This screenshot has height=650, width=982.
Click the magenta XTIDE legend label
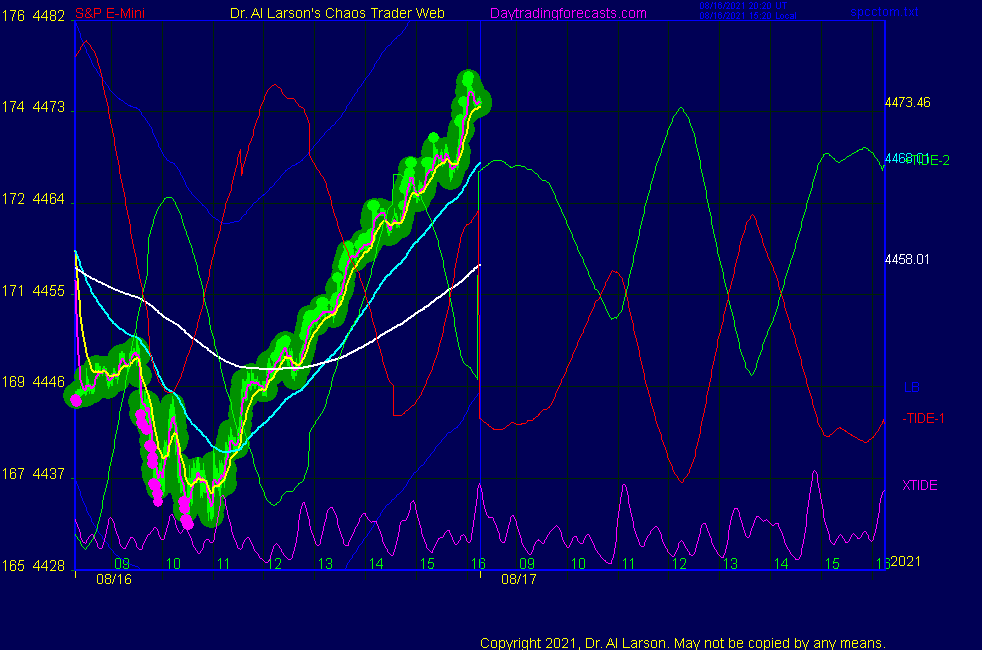pyautogui.click(x=920, y=485)
